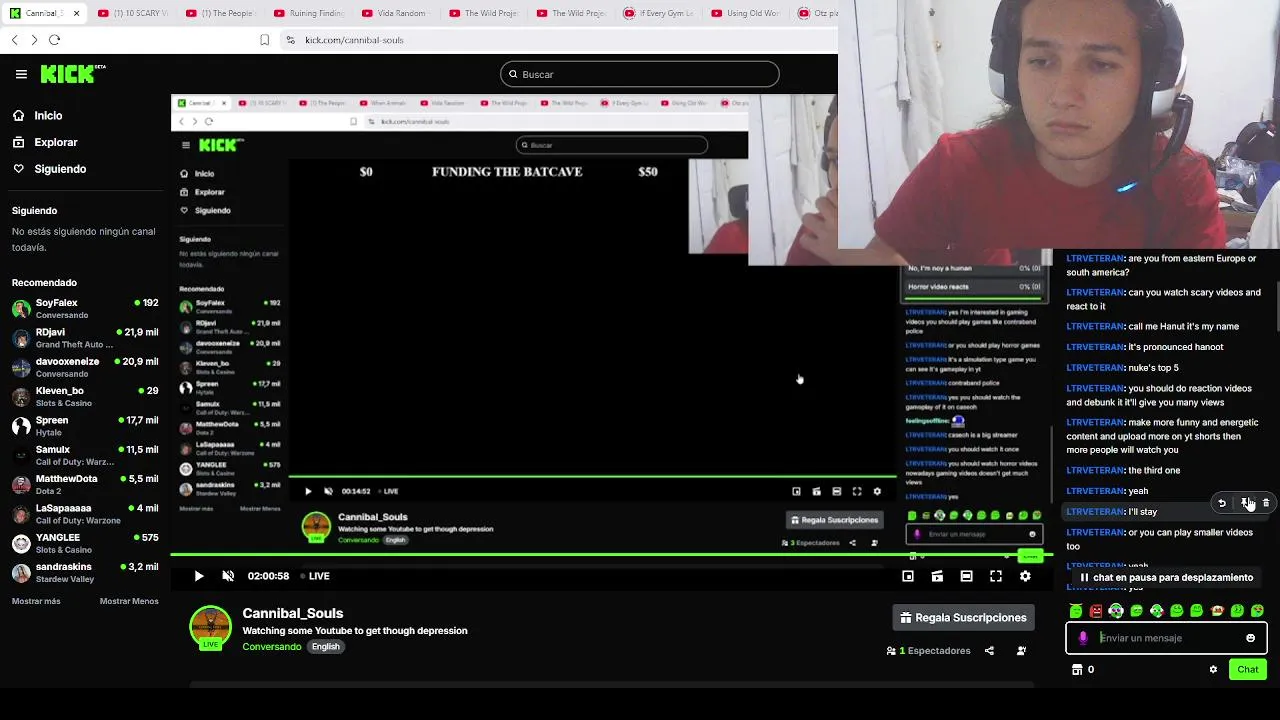Click Spreen channel avatar in sidebar
The image size is (1280, 720).
pyautogui.click(x=21, y=426)
